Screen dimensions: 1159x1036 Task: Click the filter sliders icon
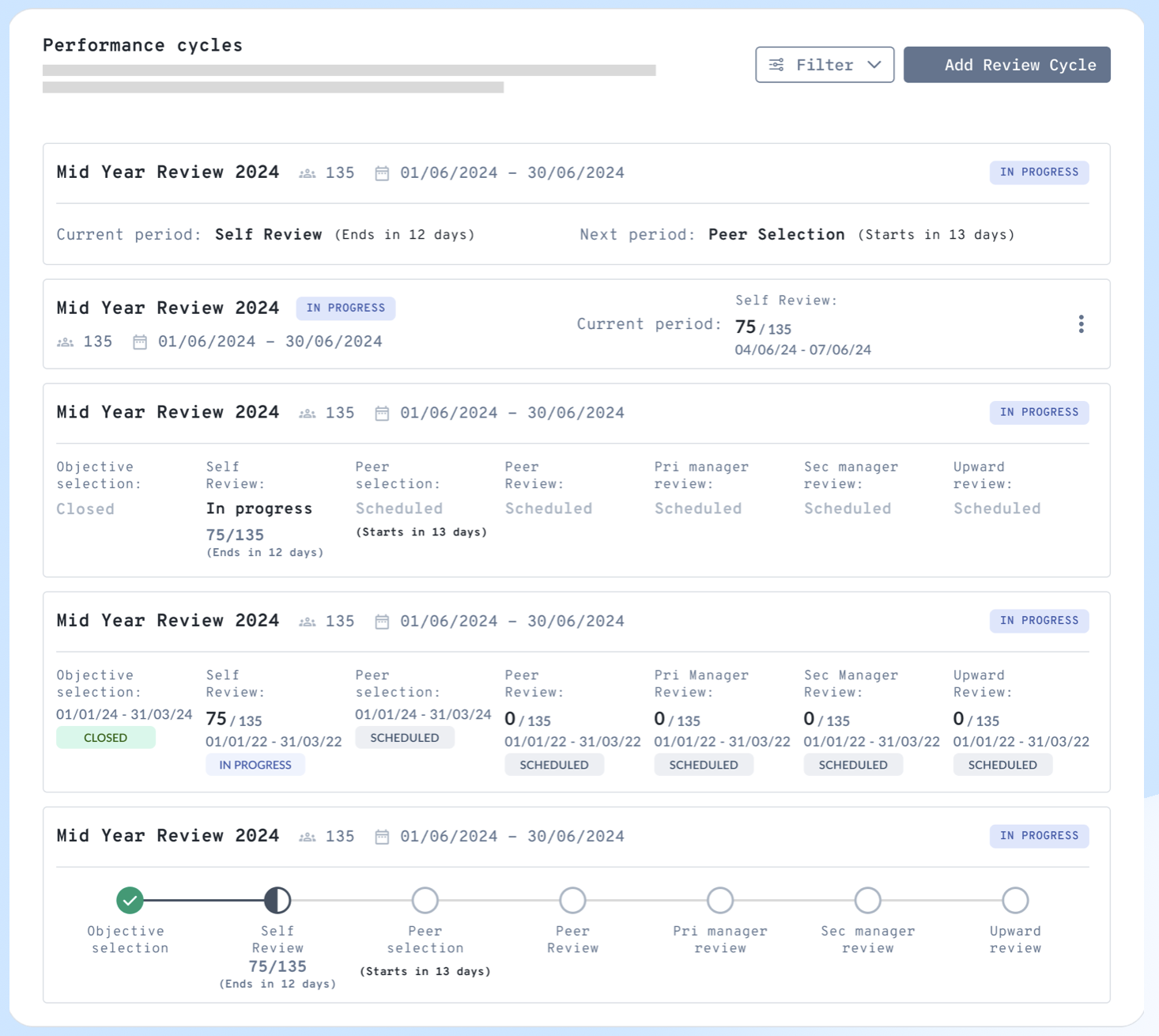(x=776, y=65)
